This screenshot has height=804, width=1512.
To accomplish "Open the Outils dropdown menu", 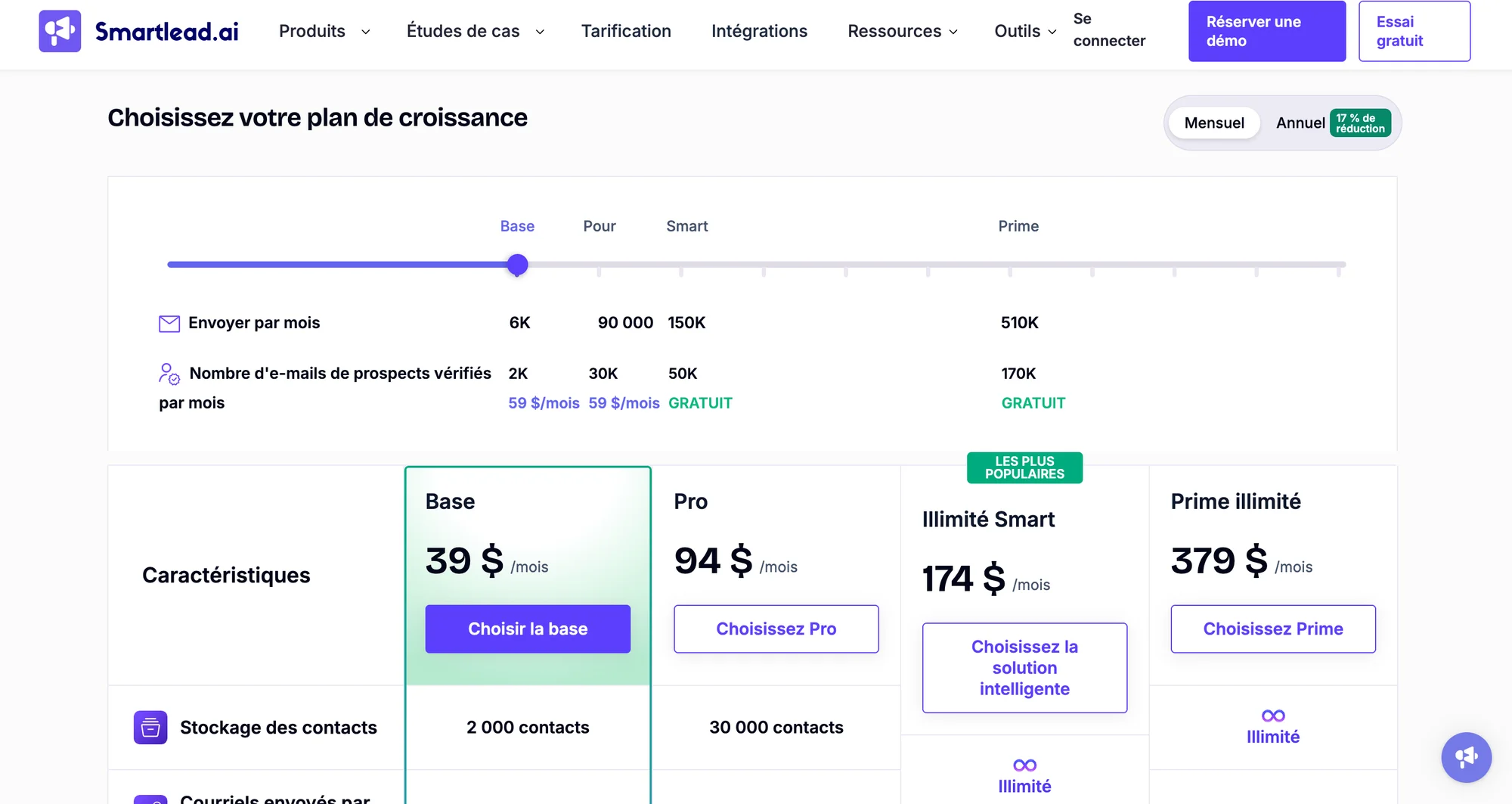I will click(1025, 31).
